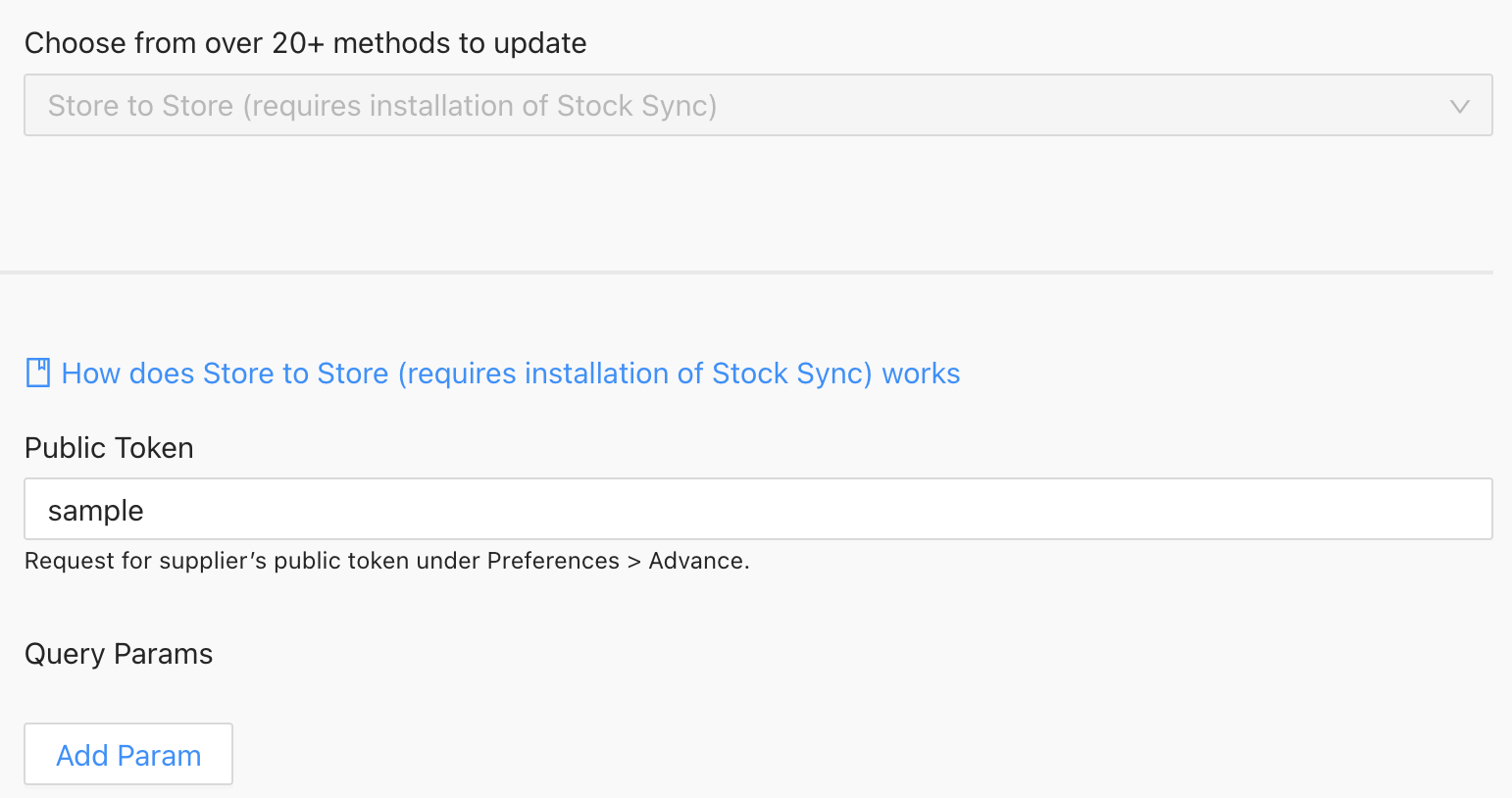Viewport: 1512px width, 798px height.
Task: Click 'Choose from over 20+ methods' label
Action: (305, 43)
